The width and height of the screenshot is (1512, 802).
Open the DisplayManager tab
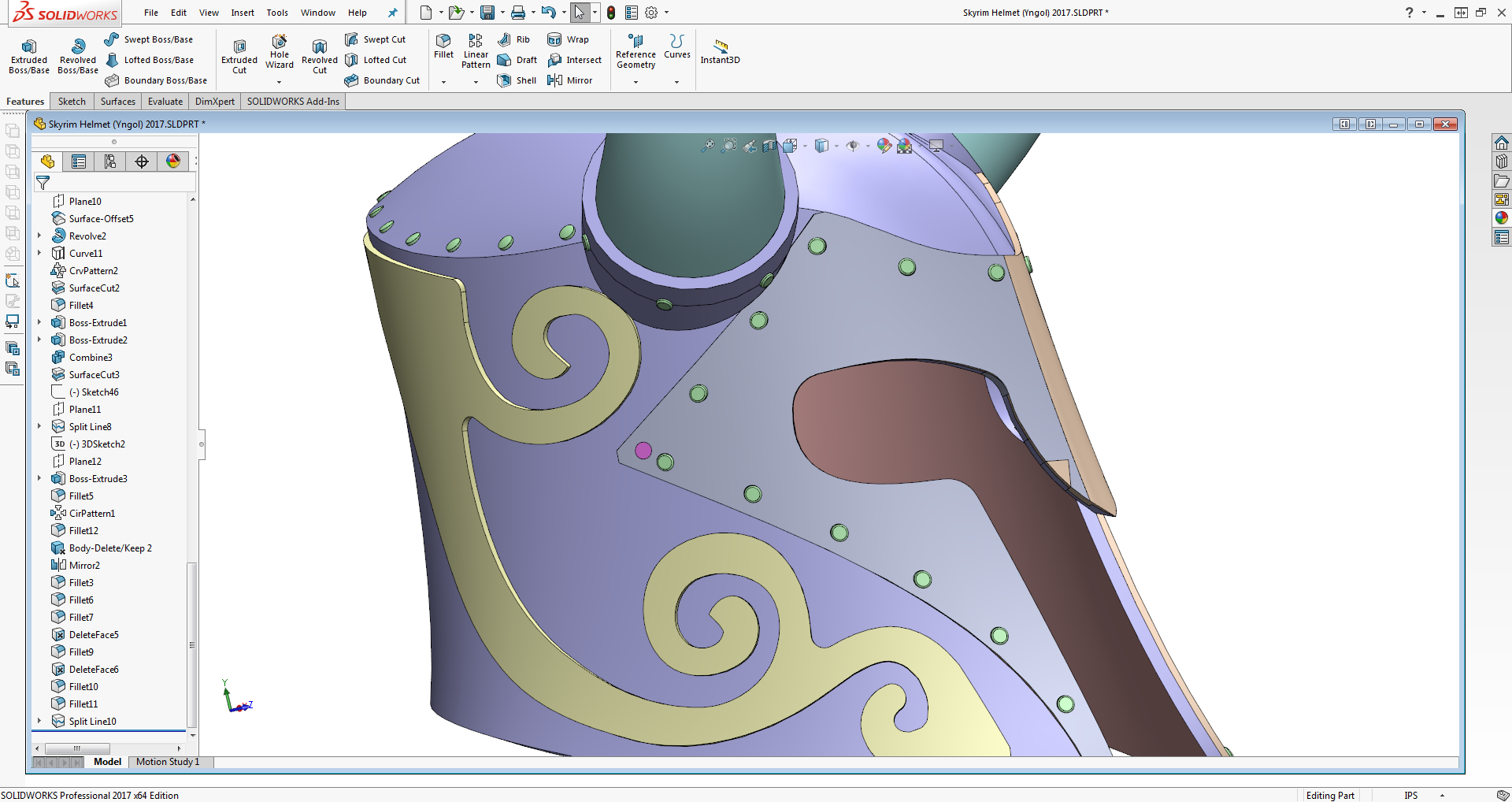(173, 162)
